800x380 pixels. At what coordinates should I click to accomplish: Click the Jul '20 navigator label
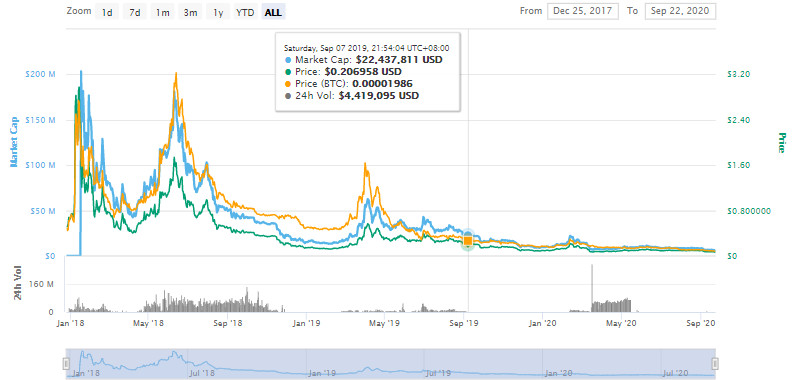677,374
